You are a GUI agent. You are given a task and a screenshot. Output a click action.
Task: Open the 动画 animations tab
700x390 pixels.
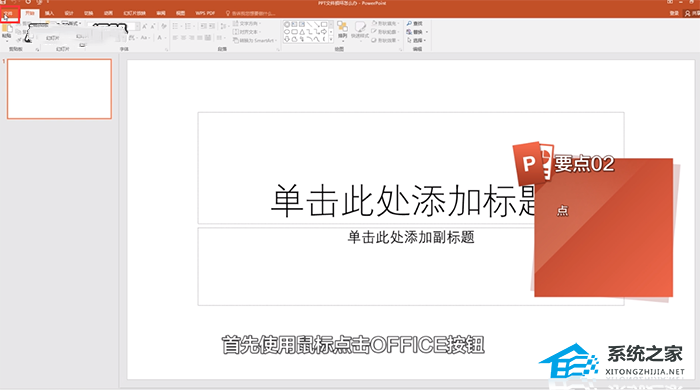point(108,13)
